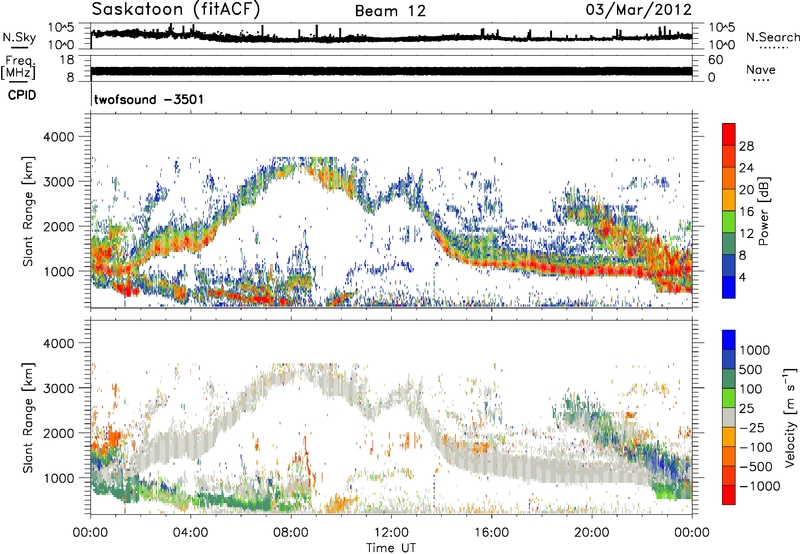
Task: Click the date '03/Mar/2012'
Action: tap(638, 10)
